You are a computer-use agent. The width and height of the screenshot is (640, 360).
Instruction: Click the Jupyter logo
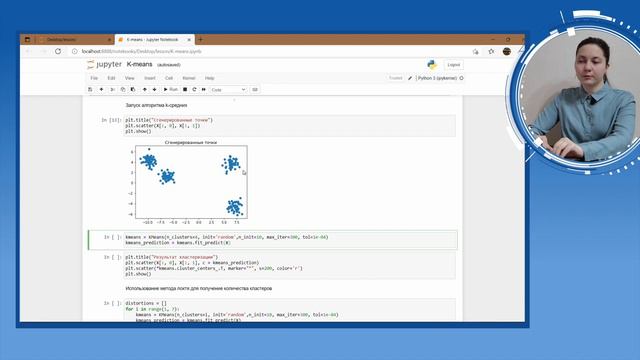click(104, 64)
